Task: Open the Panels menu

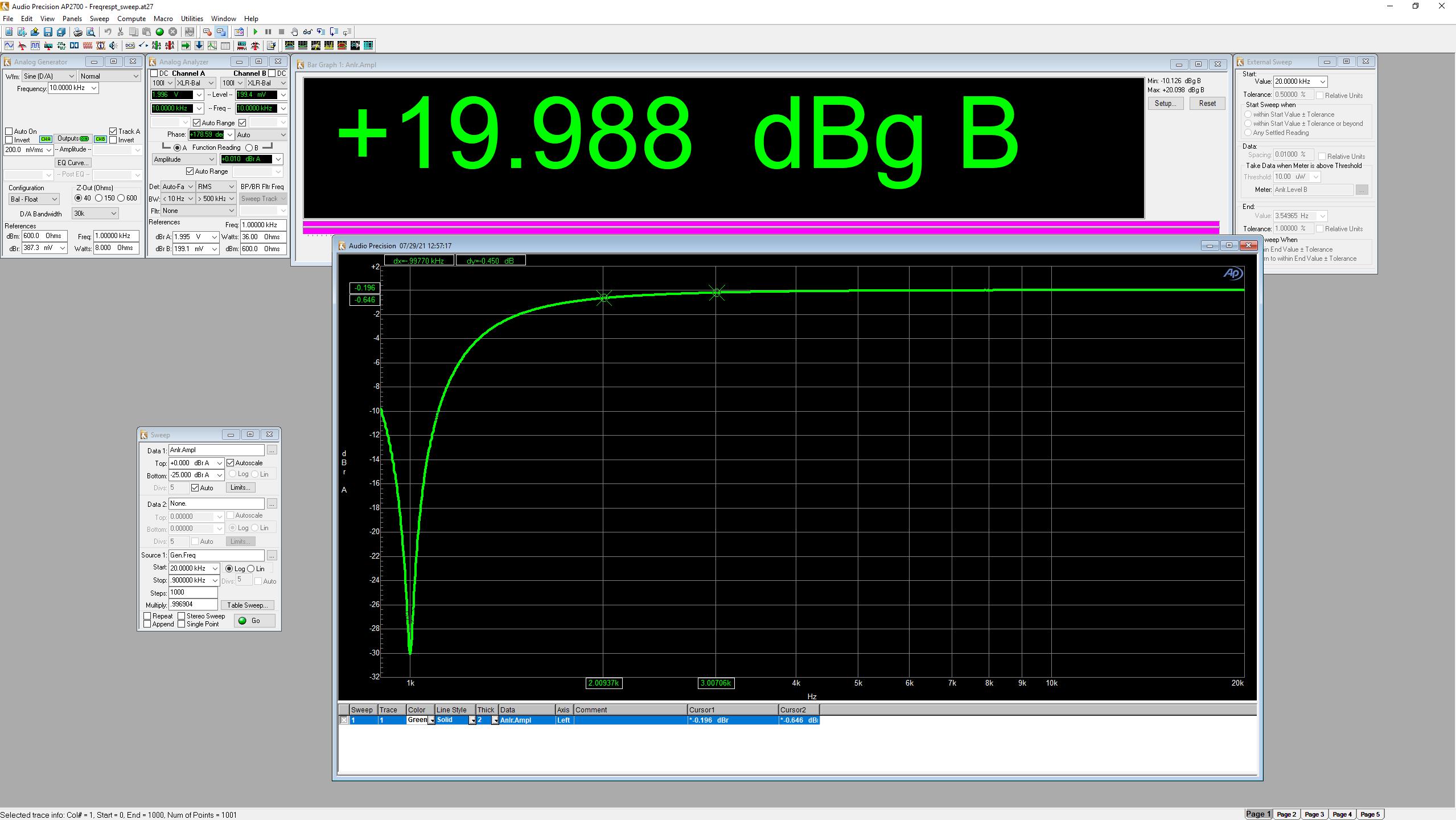Action: pyautogui.click(x=72, y=19)
